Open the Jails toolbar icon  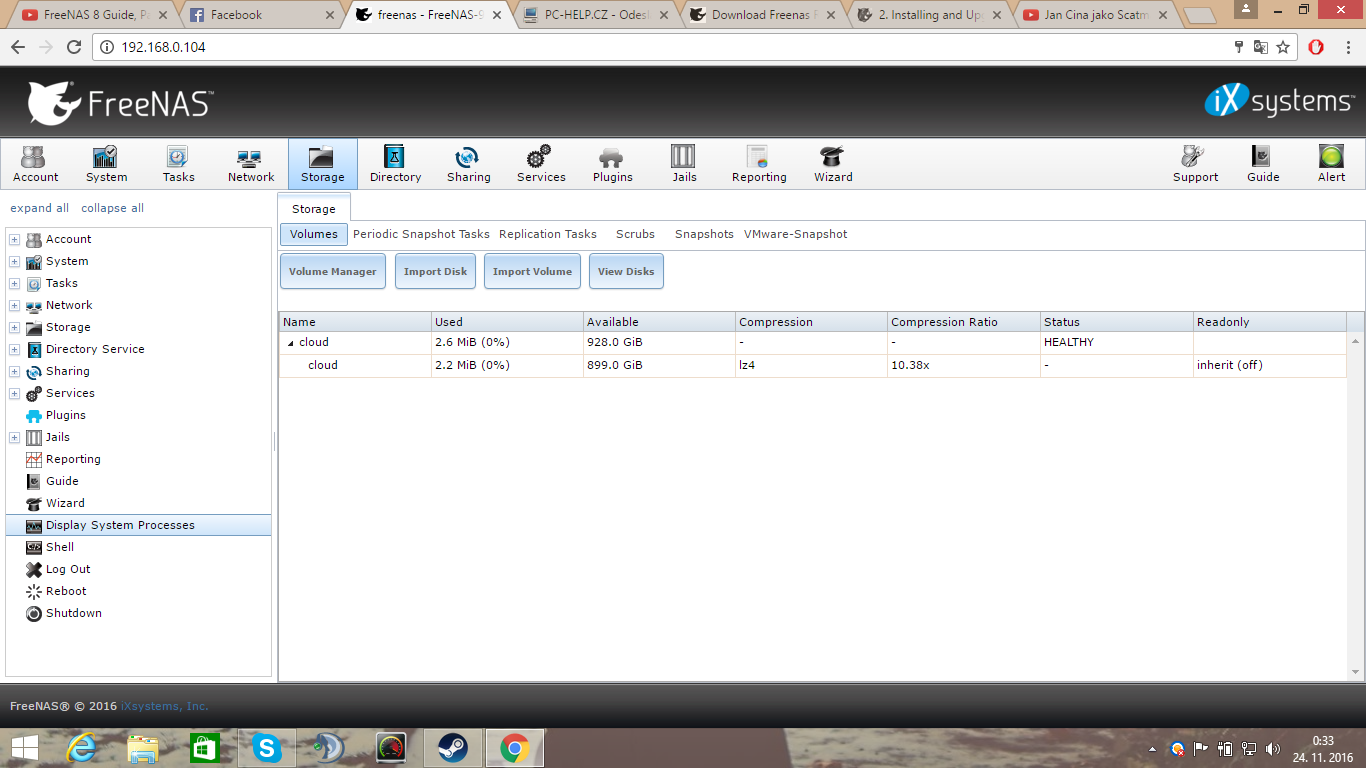tap(684, 164)
